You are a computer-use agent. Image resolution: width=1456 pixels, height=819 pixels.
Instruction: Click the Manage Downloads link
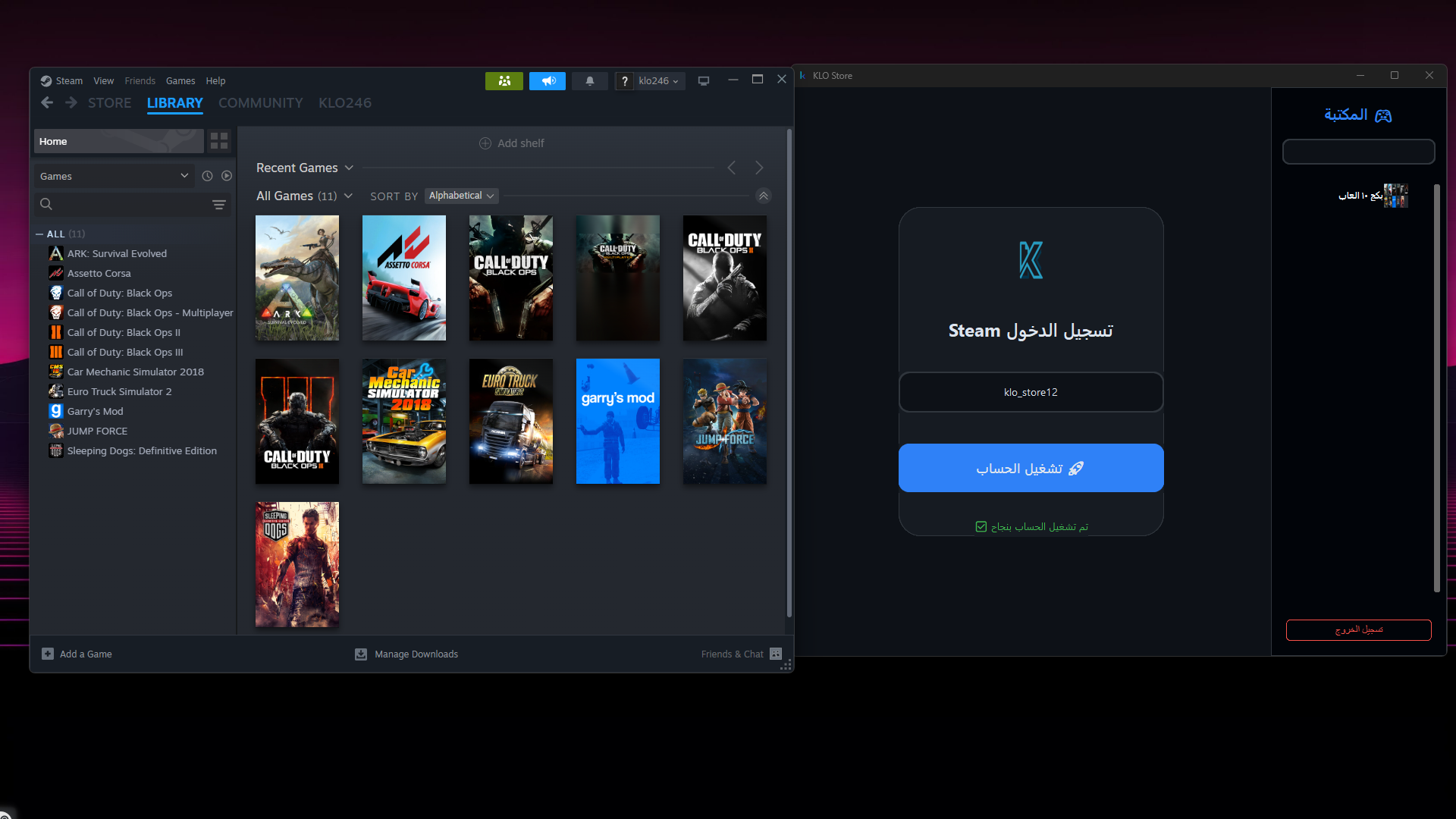coord(416,654)
